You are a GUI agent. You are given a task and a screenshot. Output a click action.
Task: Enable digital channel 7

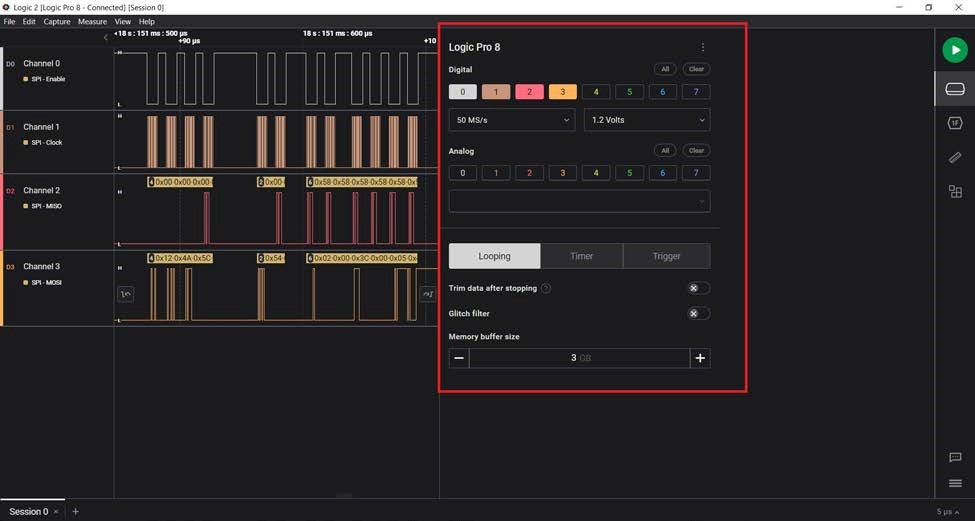coord(696,92)
